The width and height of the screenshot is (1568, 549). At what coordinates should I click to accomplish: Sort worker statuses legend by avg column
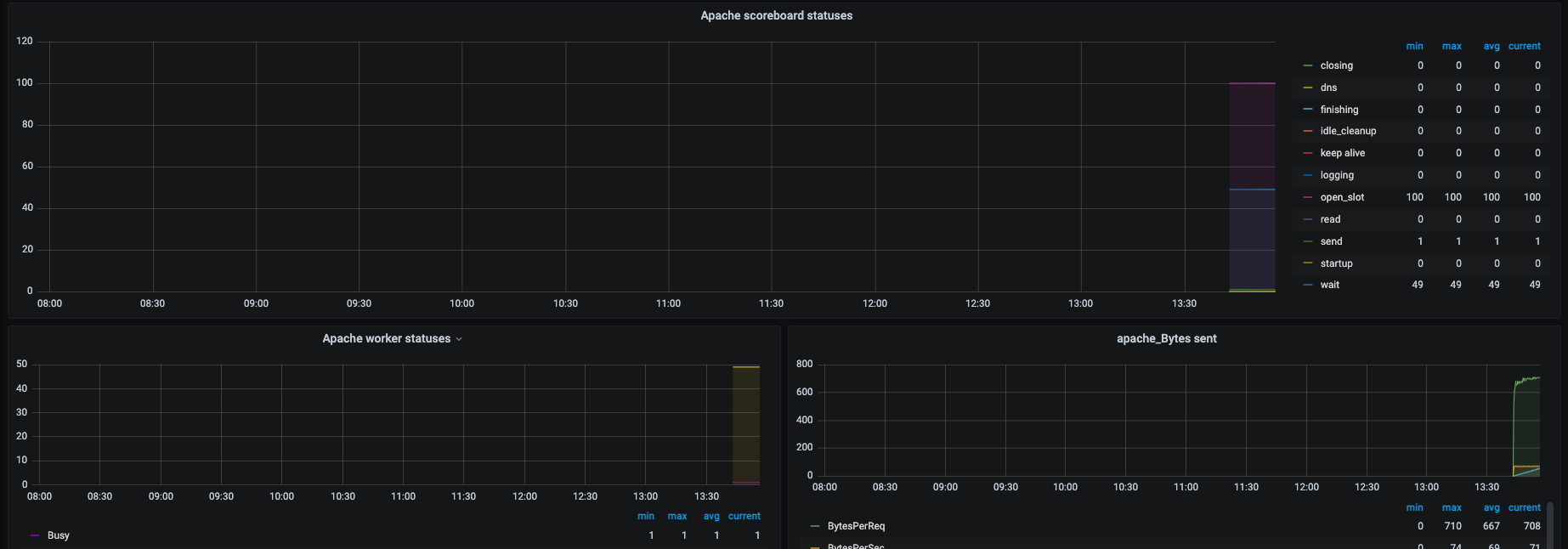pos(711,516)
